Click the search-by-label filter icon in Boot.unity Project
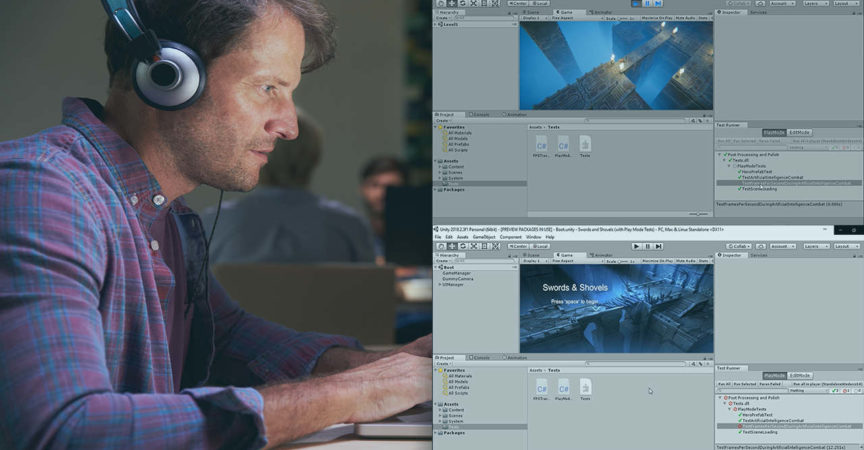Image resolution: width=864 pixels, height=450 pixels. point(700,364)
